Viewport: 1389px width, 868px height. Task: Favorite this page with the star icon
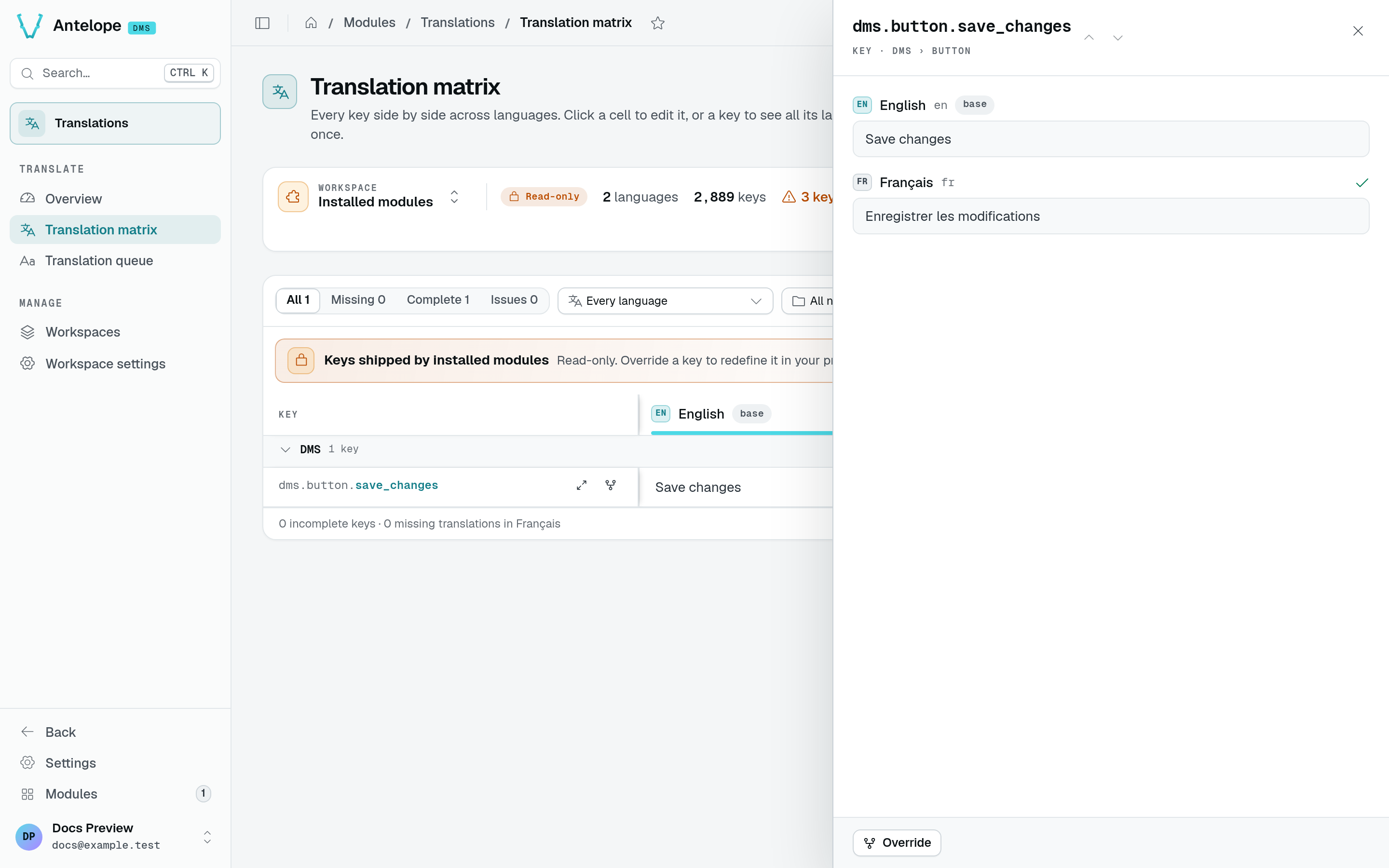658,23
